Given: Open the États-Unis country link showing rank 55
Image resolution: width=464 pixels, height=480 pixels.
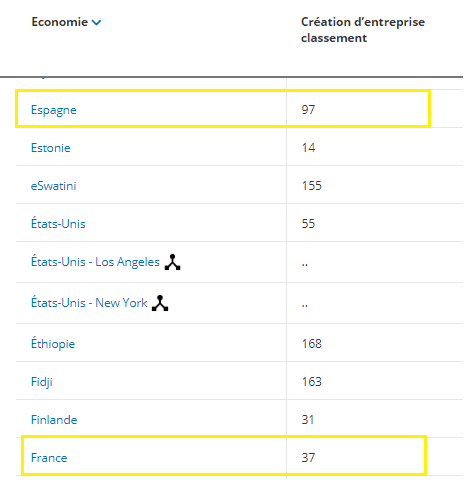Looking at the screenshot, I should coord(58,224).
